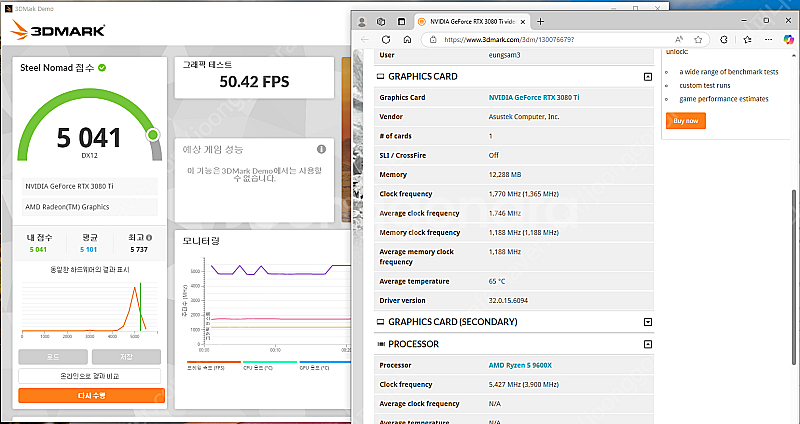Open a new browser tab
Viewport: 800px width, 424px height.
coord(541,21)
